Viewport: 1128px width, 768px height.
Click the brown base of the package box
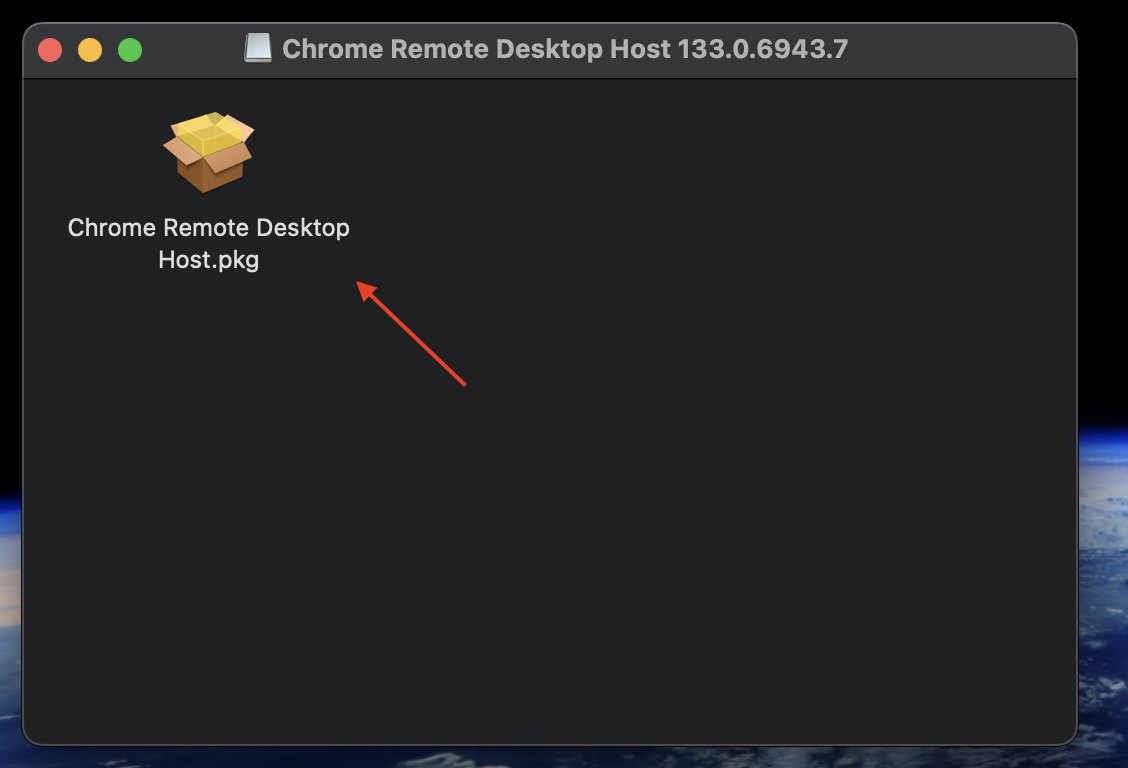tap(209, 173)
